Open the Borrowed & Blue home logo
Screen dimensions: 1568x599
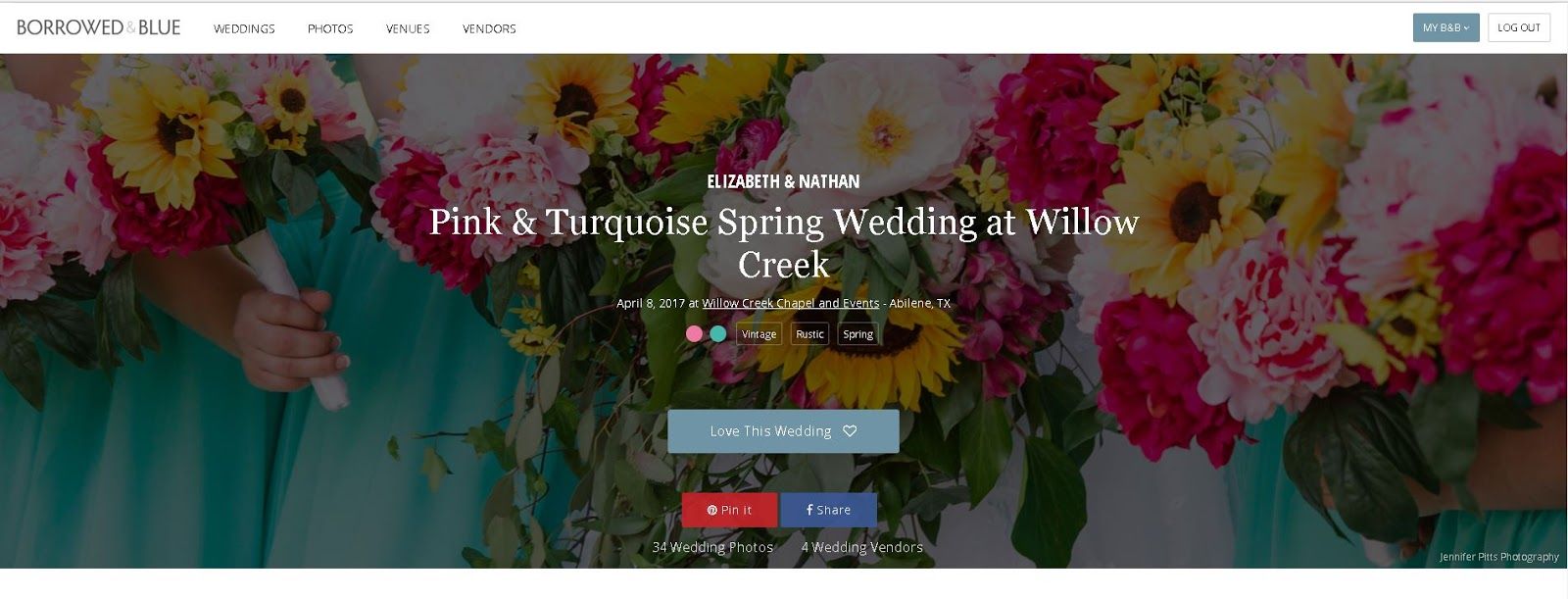99,27
